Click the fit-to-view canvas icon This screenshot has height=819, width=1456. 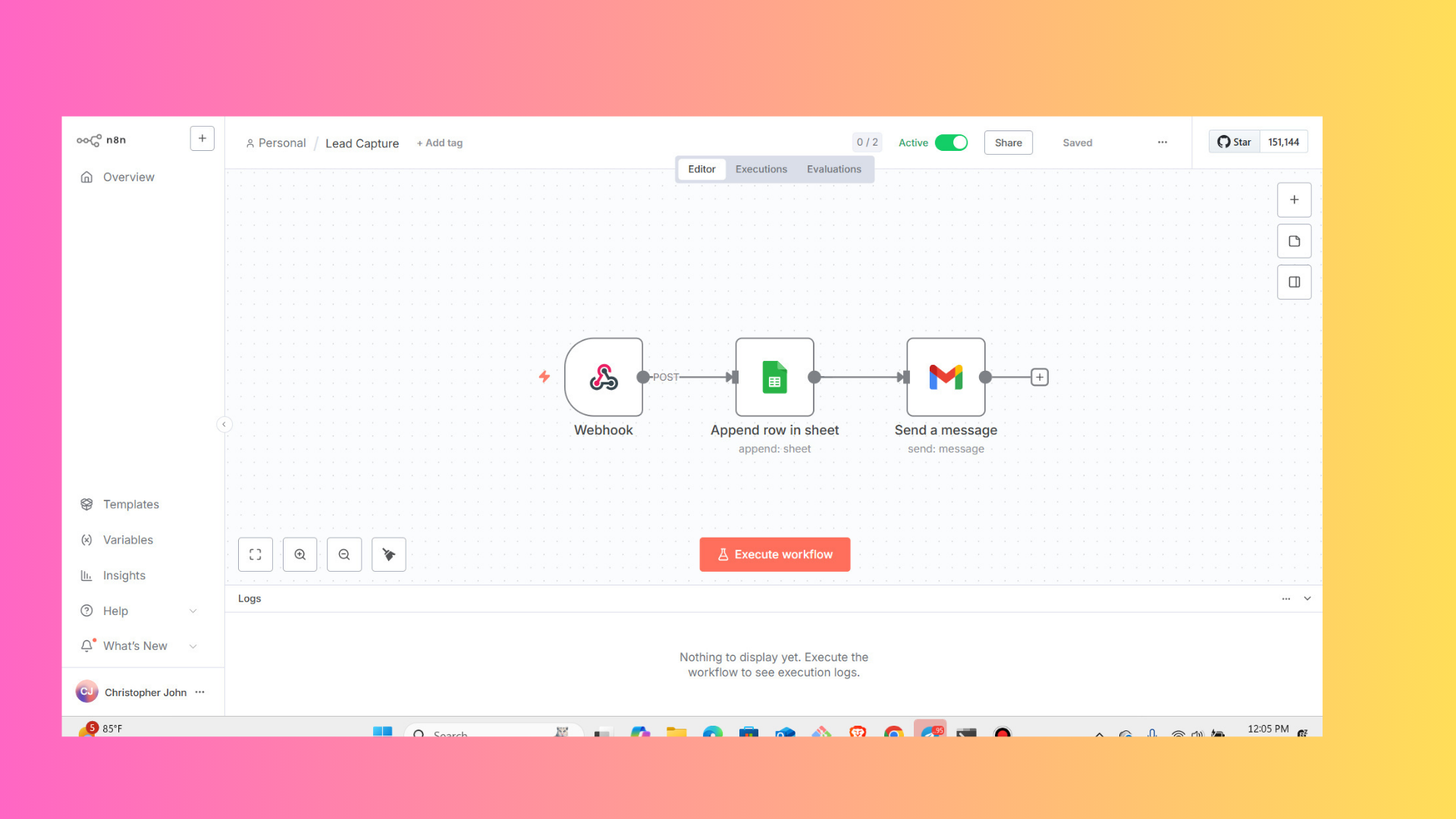(256, 554)
